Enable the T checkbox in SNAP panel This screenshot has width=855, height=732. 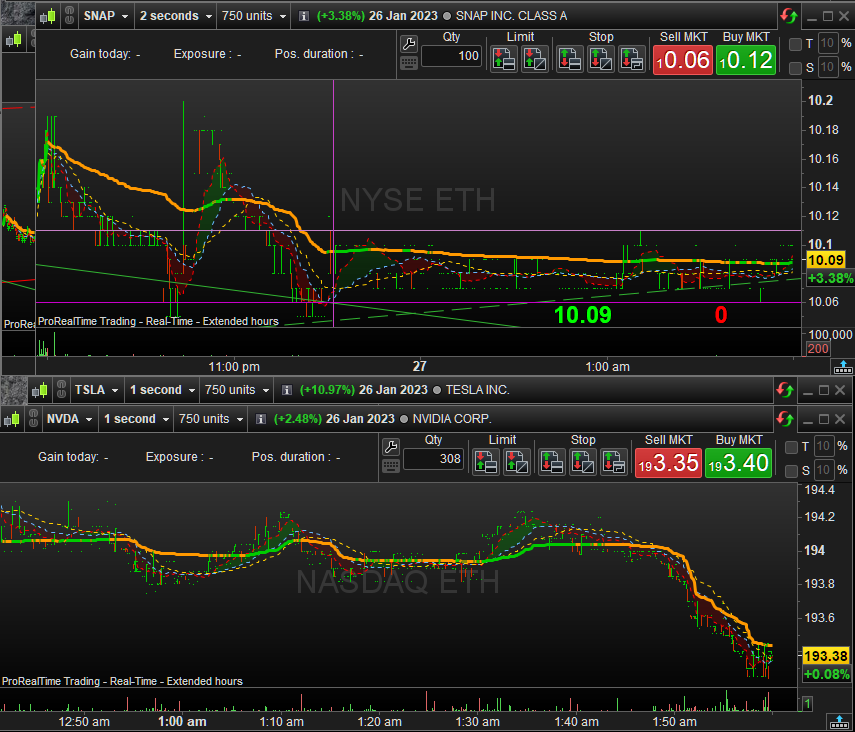(x=795, y=44)
